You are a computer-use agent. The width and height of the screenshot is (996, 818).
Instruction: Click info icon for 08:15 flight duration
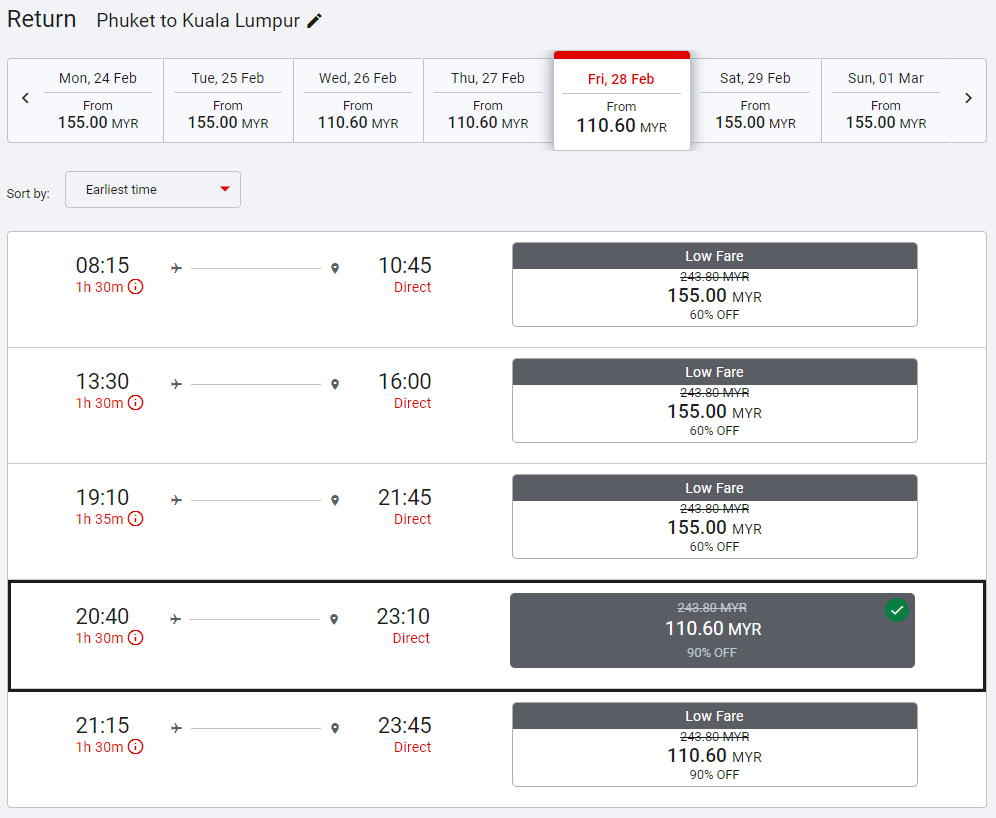pyautogui.click(x=135, y=287)
